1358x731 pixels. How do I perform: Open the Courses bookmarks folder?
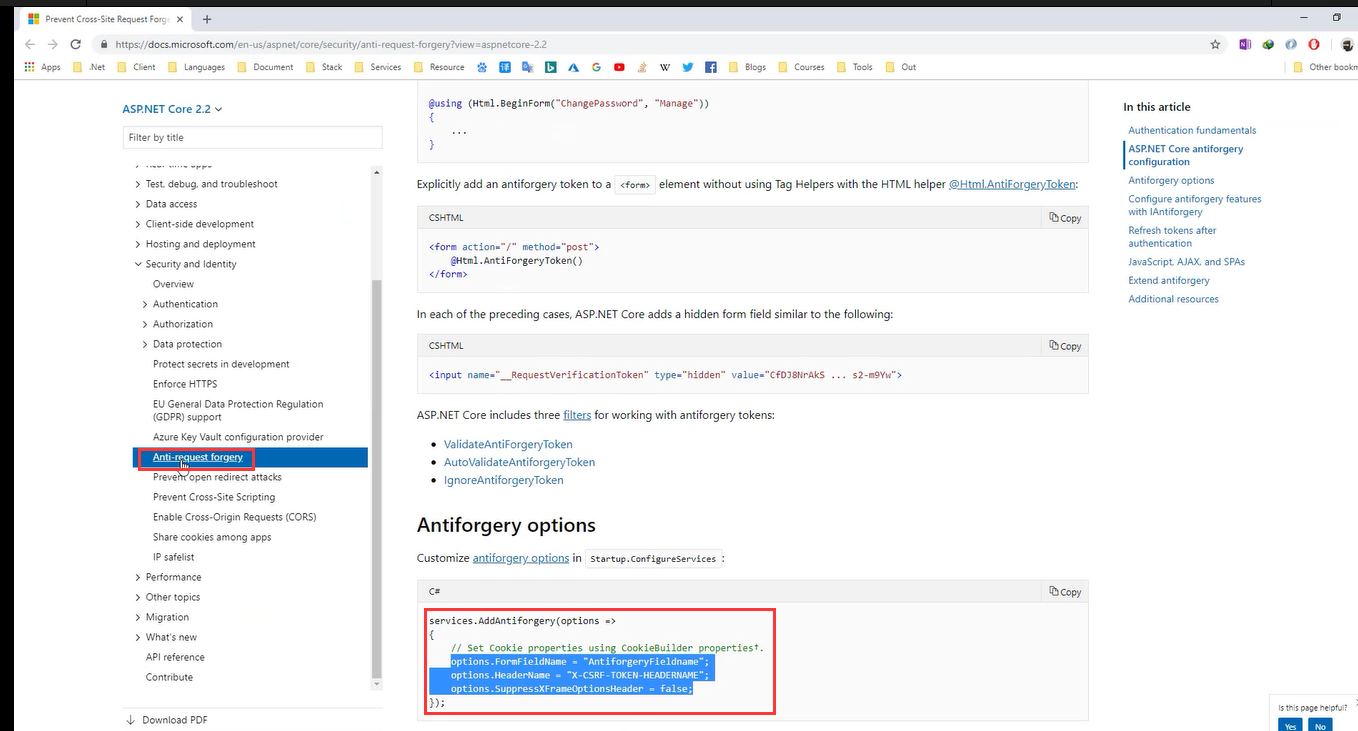[x=801, y=67]
